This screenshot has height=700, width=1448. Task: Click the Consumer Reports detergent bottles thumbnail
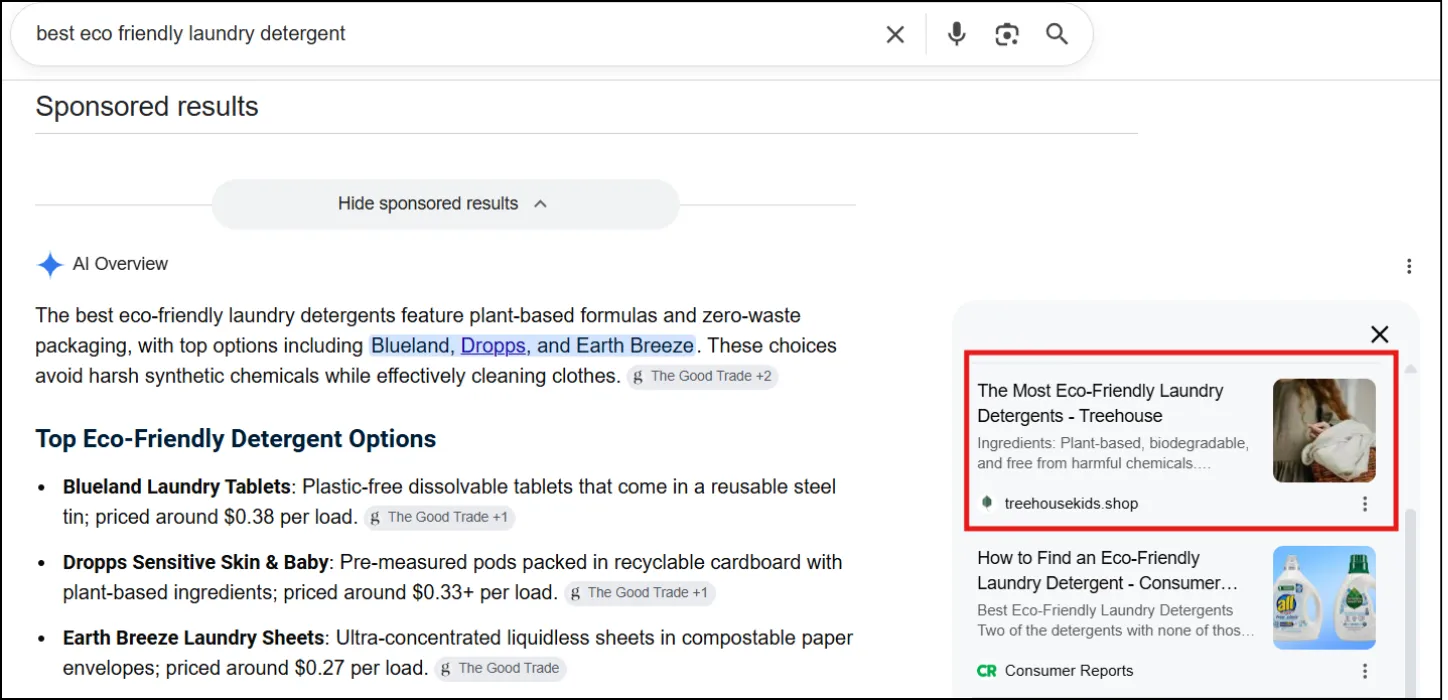(x=1324, y=597)
